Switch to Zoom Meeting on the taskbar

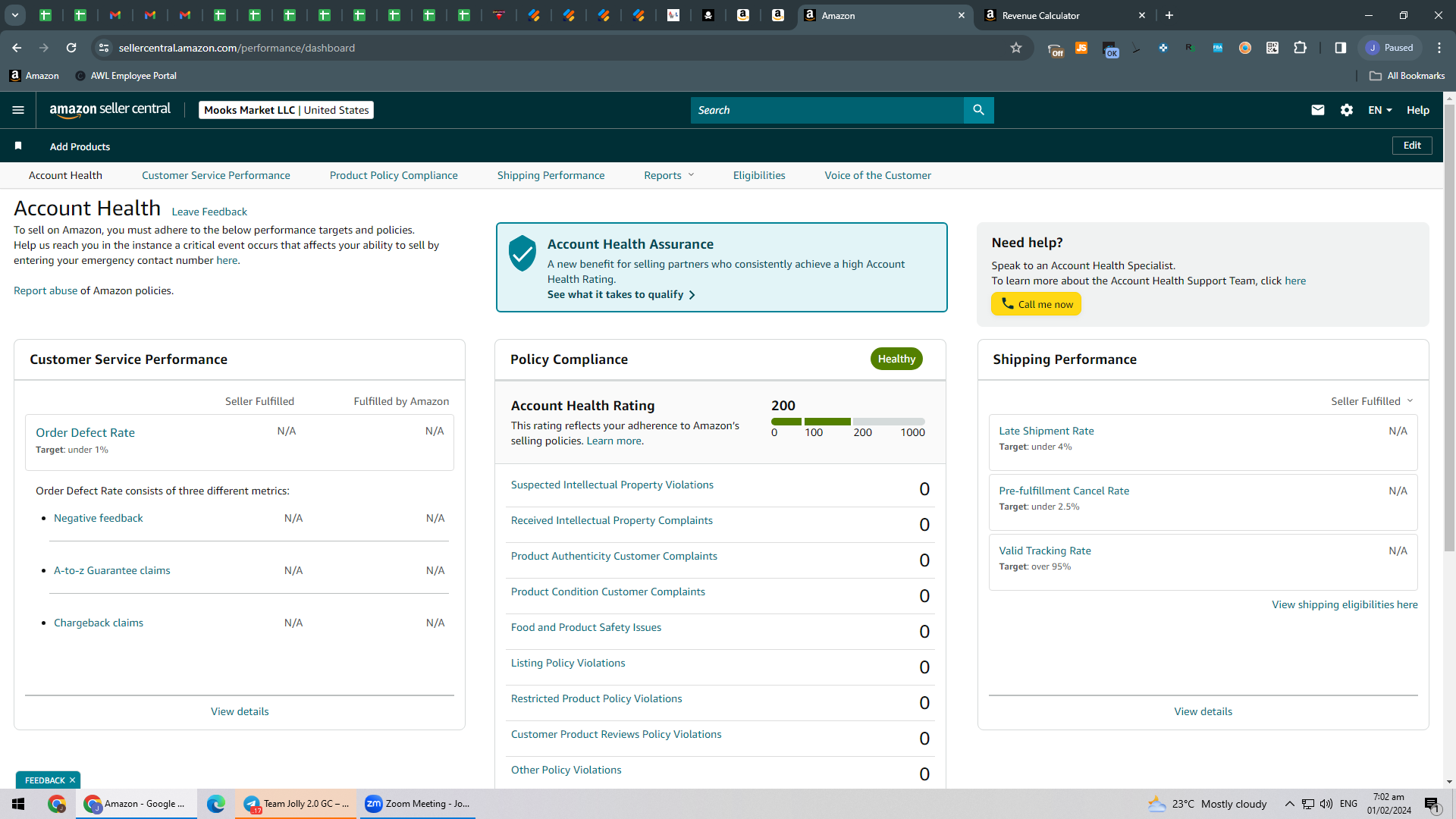pos(417,804)
